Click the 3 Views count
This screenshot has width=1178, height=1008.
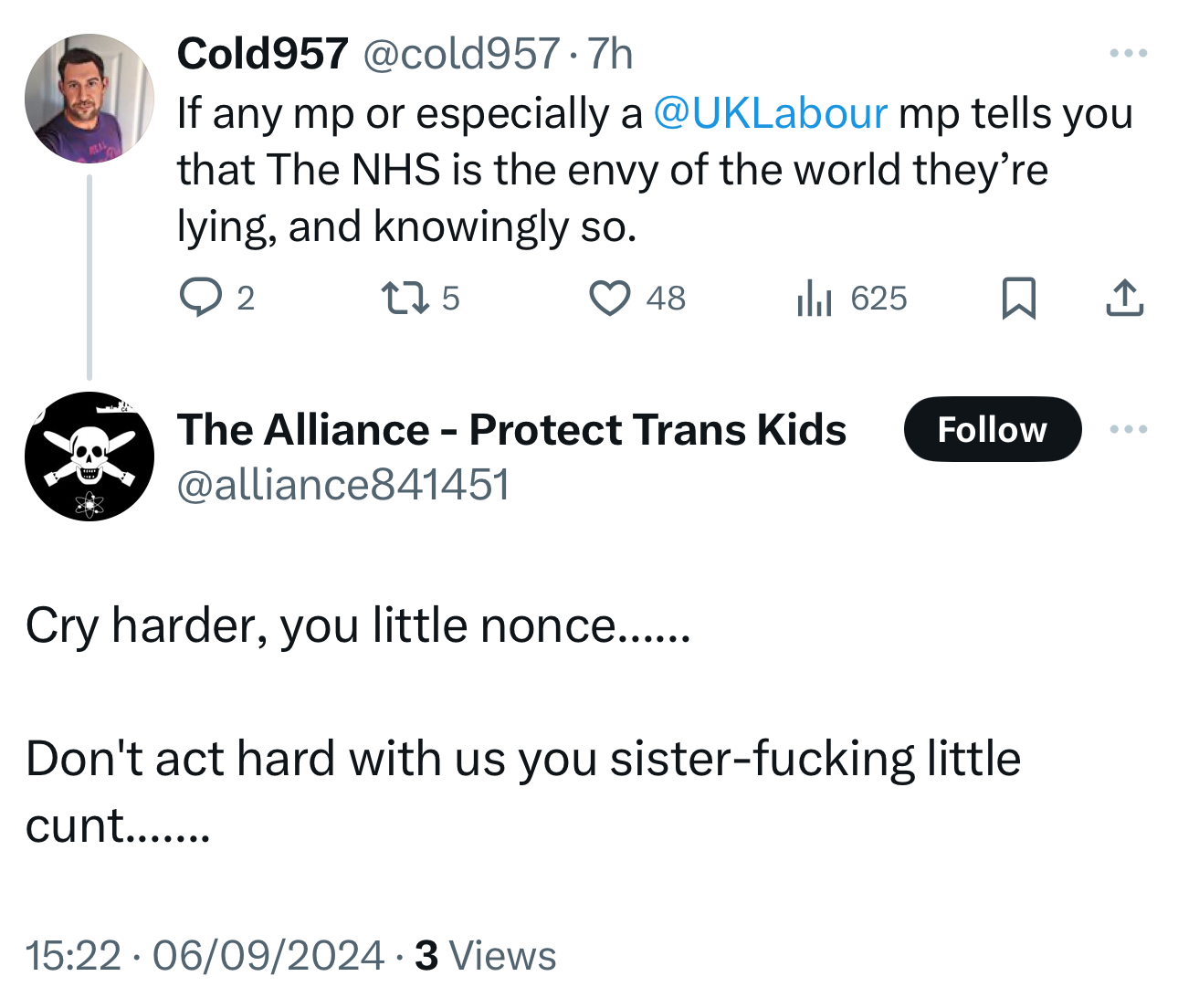click(x=485, y=956)
